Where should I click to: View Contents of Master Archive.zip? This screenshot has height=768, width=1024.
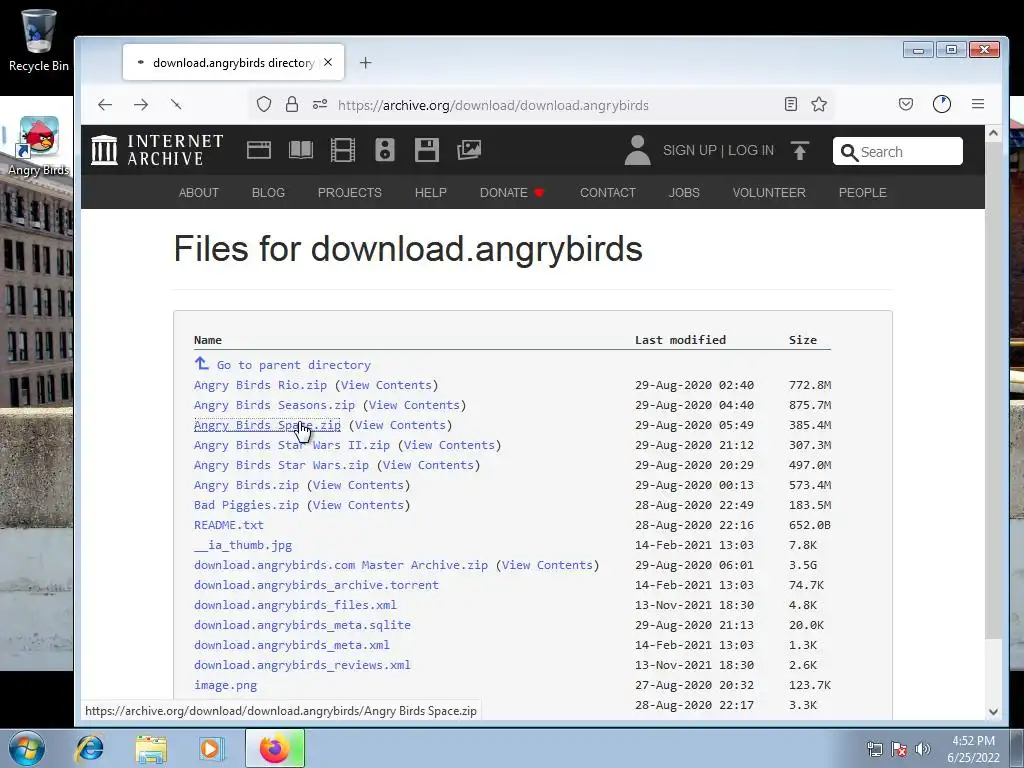pos(547,565)
